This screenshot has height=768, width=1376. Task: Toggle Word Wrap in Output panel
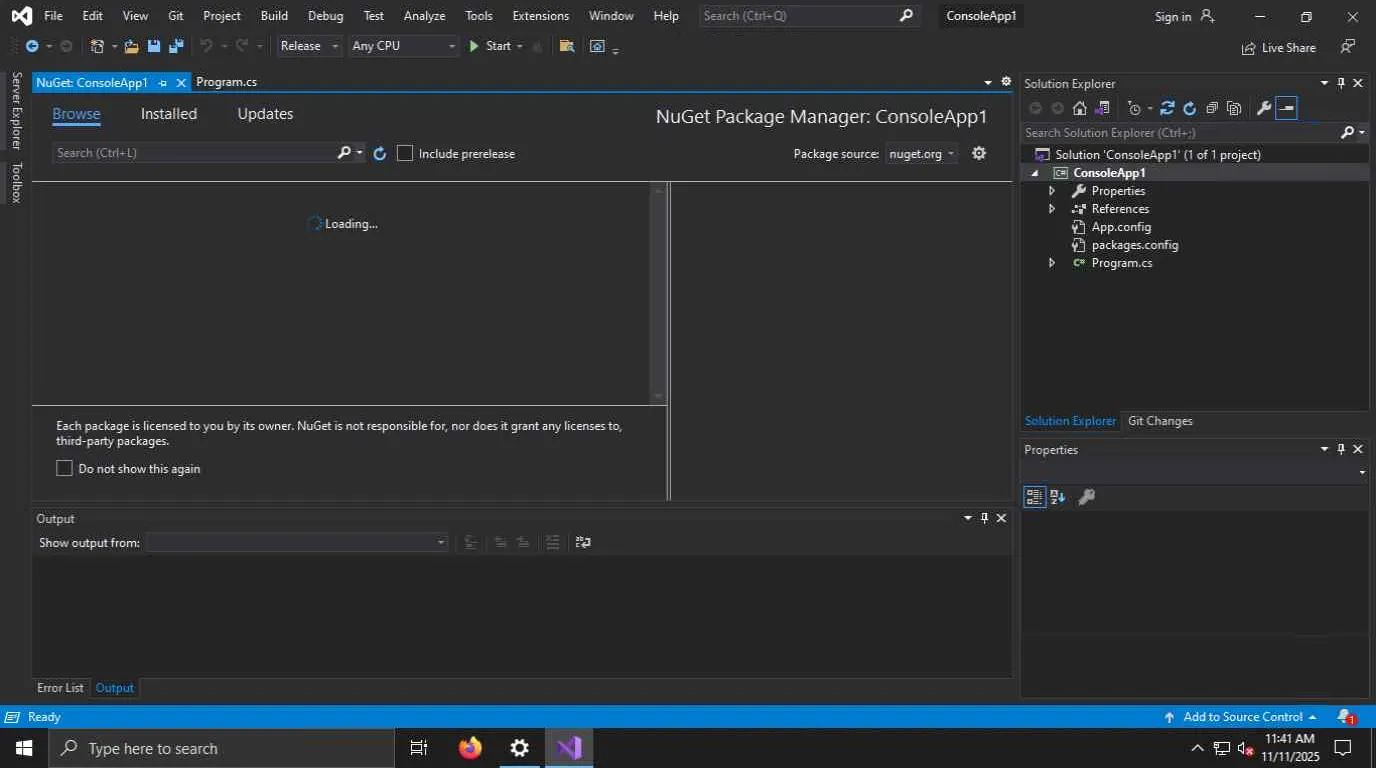[x=583, y=542]
